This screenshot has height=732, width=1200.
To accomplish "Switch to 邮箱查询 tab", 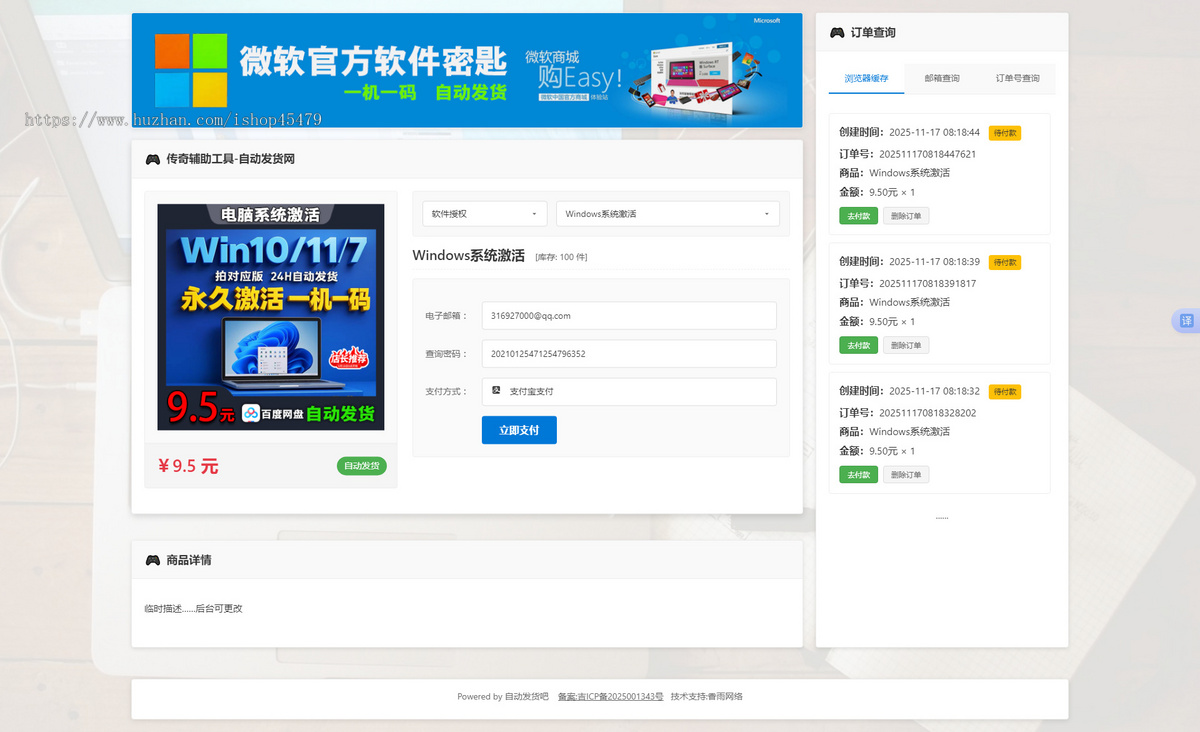I will (942, 78).
